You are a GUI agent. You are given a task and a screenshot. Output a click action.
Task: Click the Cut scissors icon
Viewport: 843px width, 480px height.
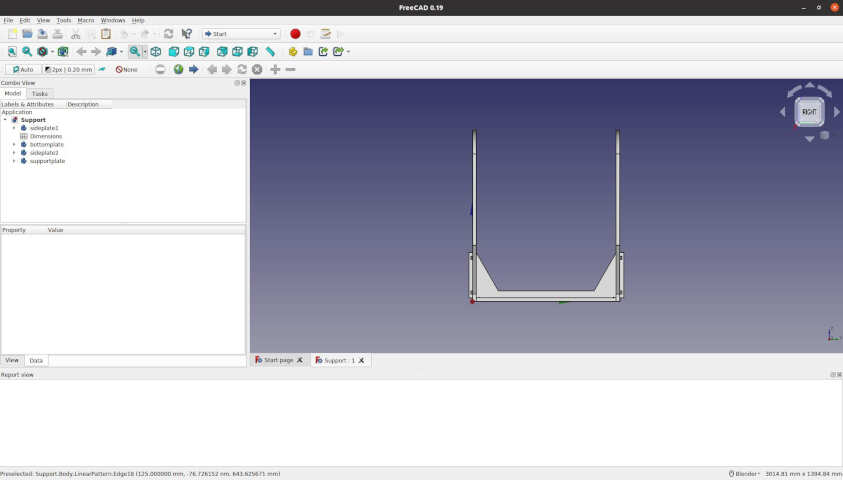point(75,34)
